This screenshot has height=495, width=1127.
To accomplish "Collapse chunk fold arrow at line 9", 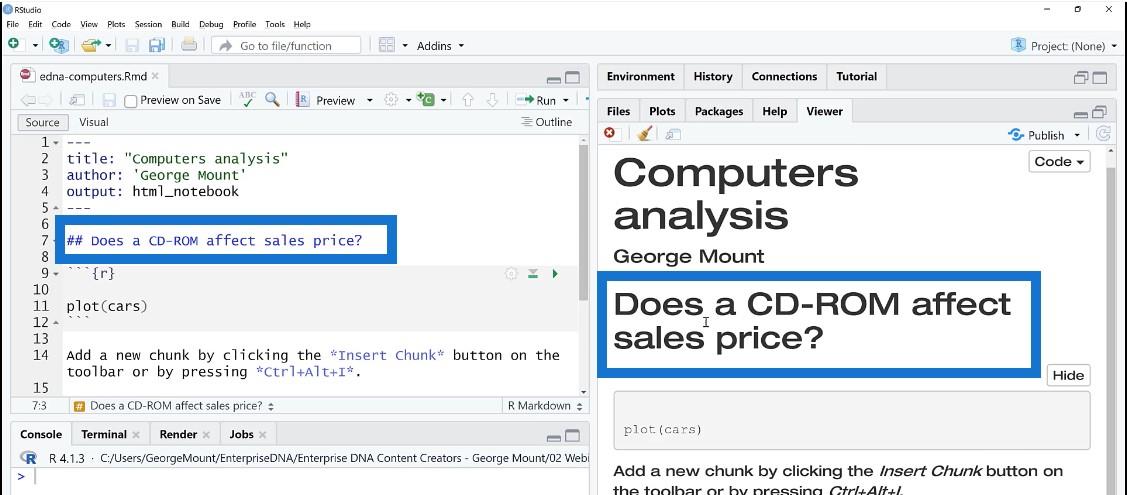I will pyautogui.click(x=56, y=274).
